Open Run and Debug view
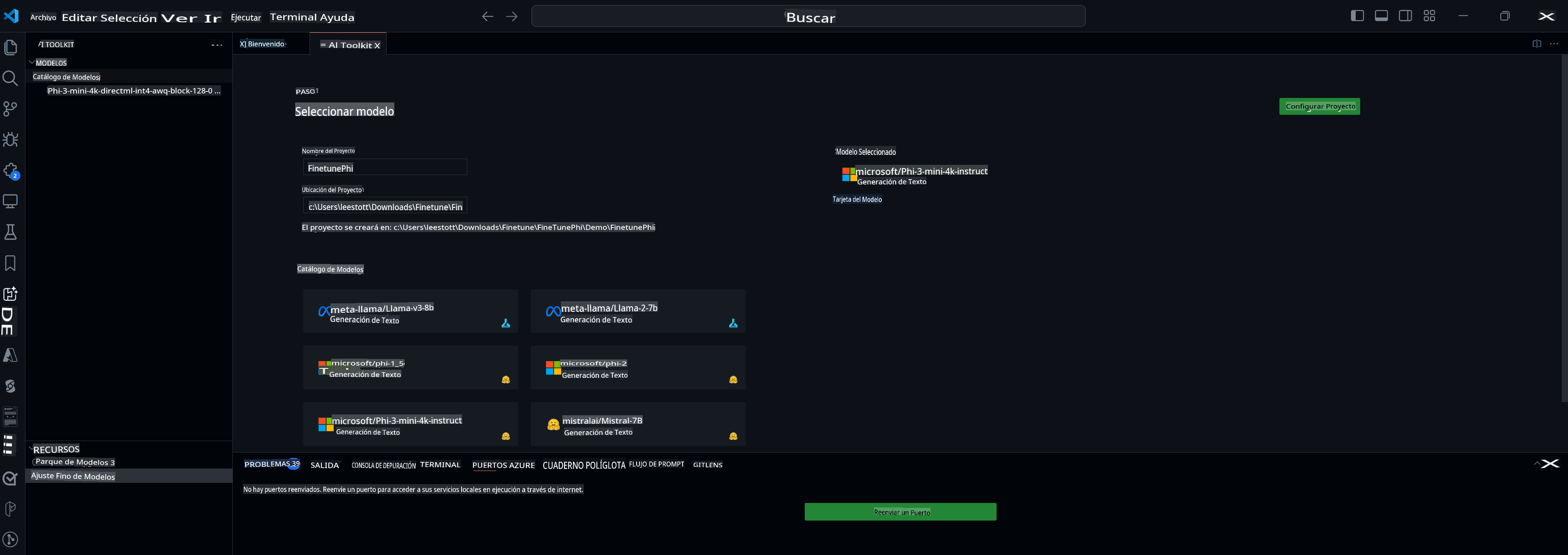Viewport: 1568px width, 555px height. (x=10, y=139)
